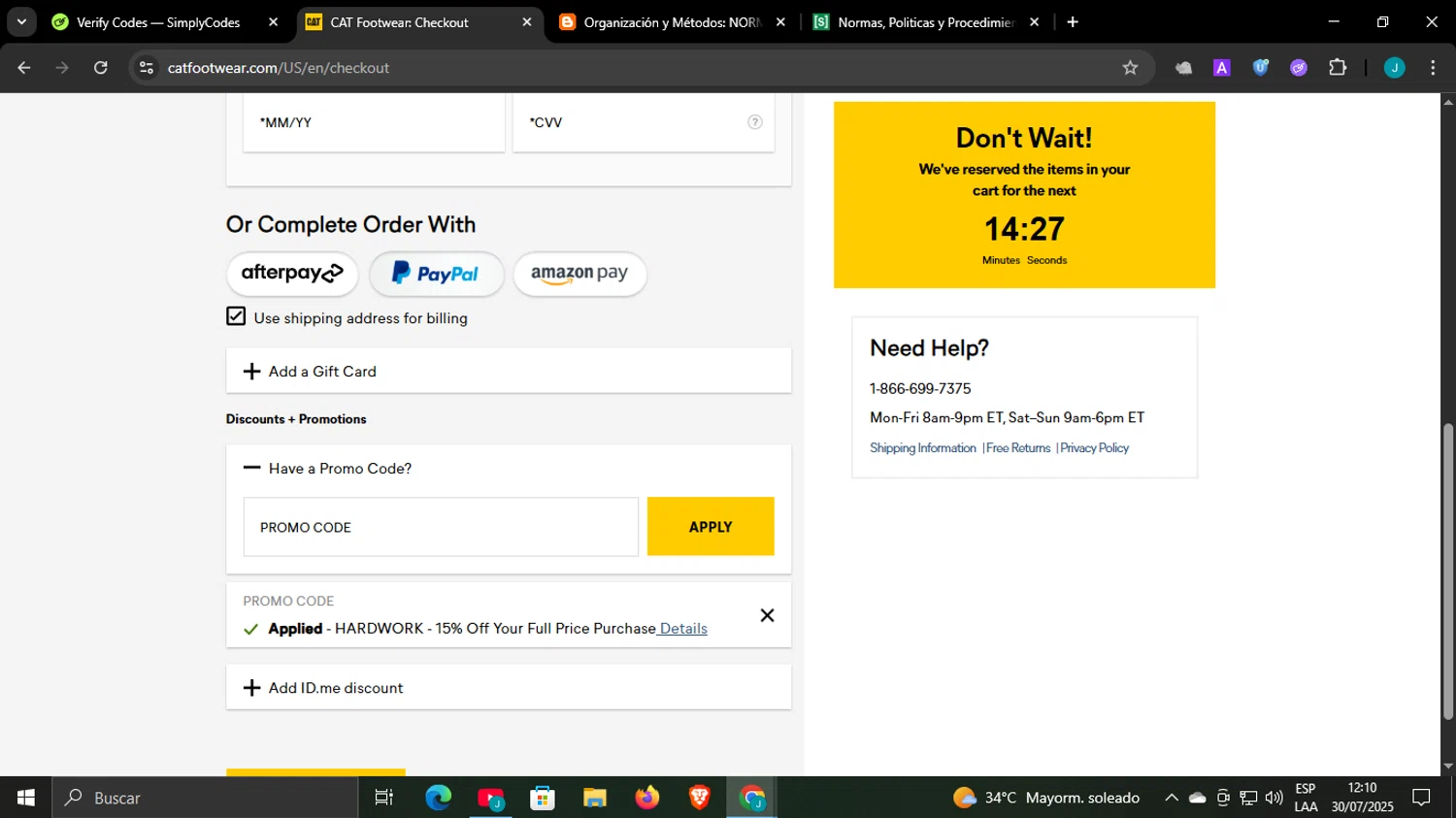Click the CVV help question mark icon

(754, 122)
